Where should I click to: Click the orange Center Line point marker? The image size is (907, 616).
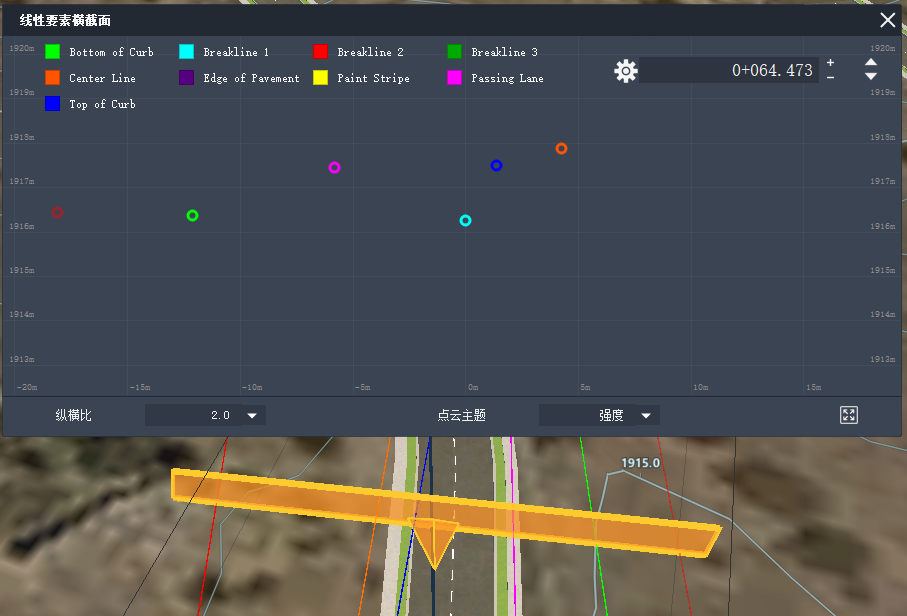tap(561, 149)
